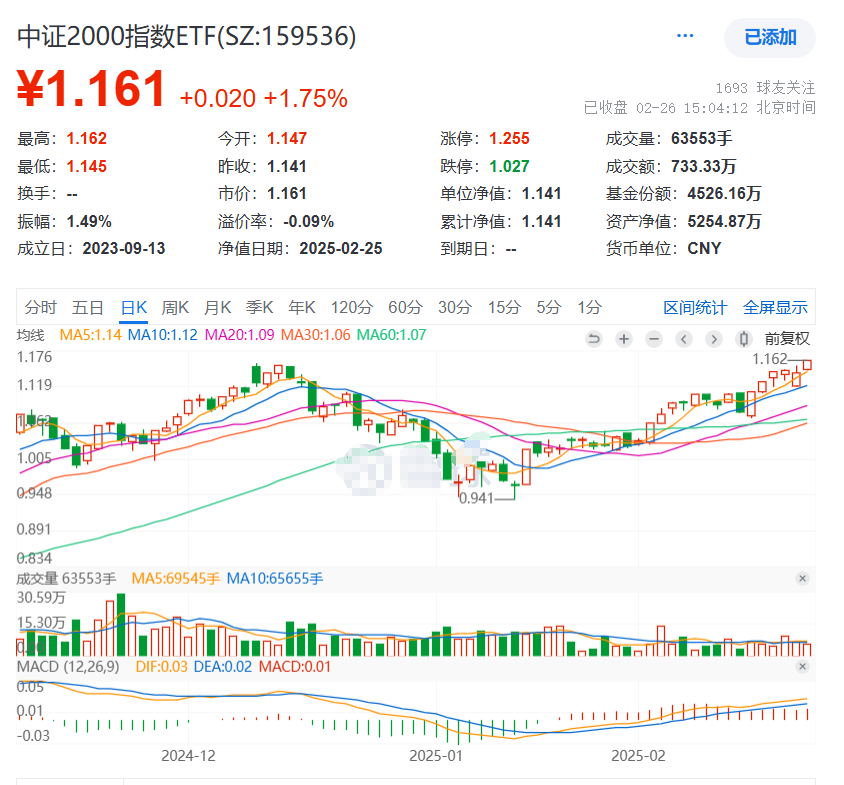Click the left arrow to pan the chart
The height and width of the screenshot is (785, 844).
pyautogui.click(x=684, y=339)
